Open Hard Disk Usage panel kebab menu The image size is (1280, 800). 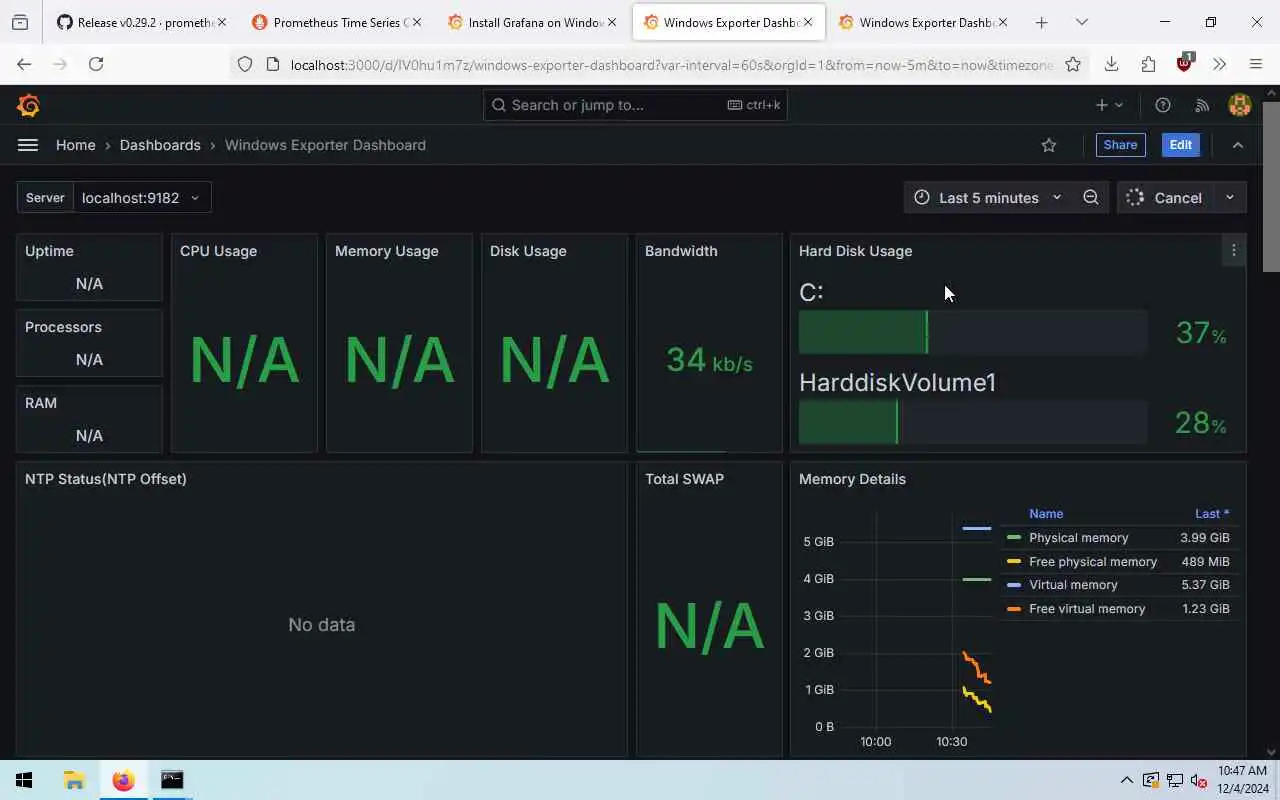(x=1234, y=251)
